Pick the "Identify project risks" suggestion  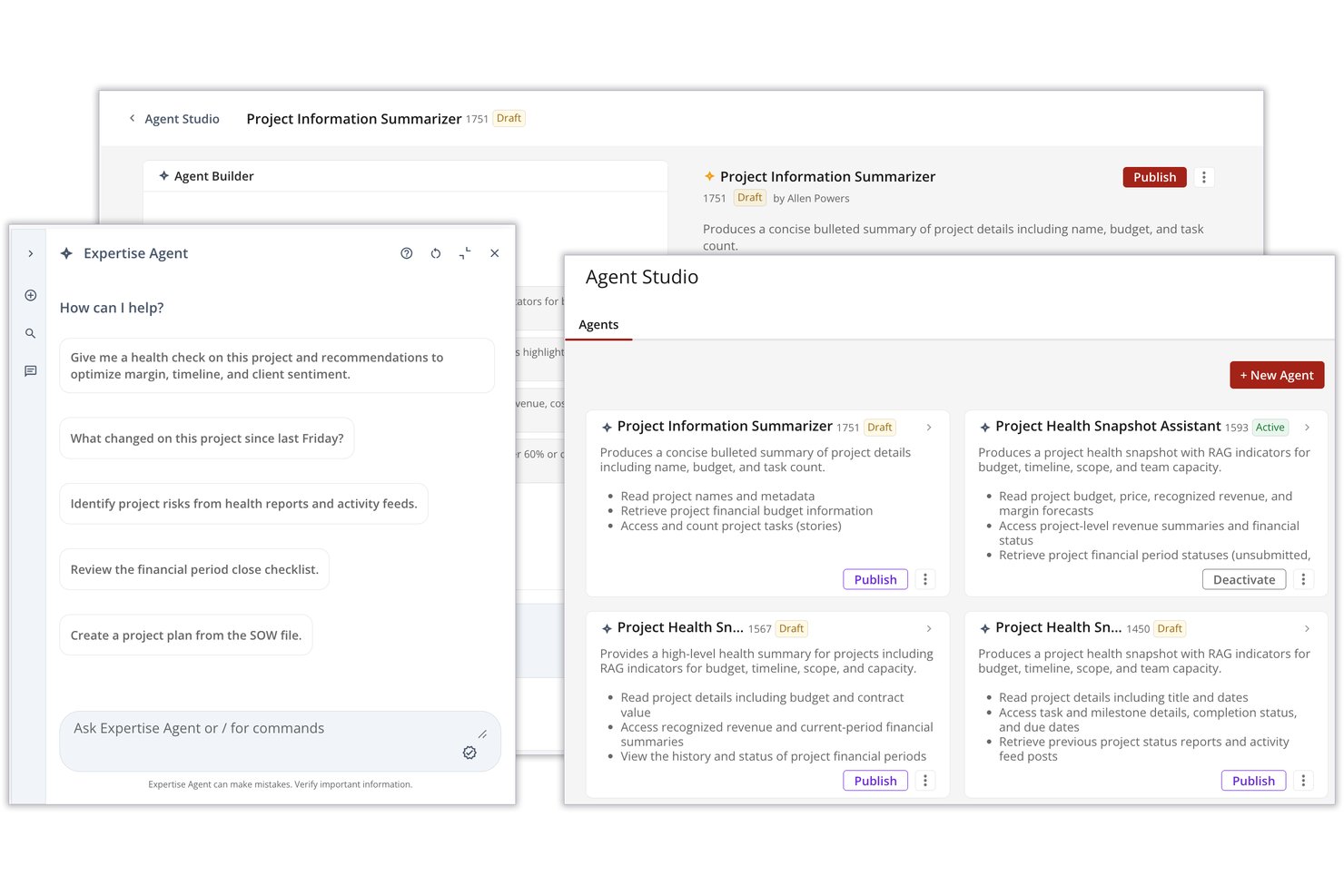[243, 504]
